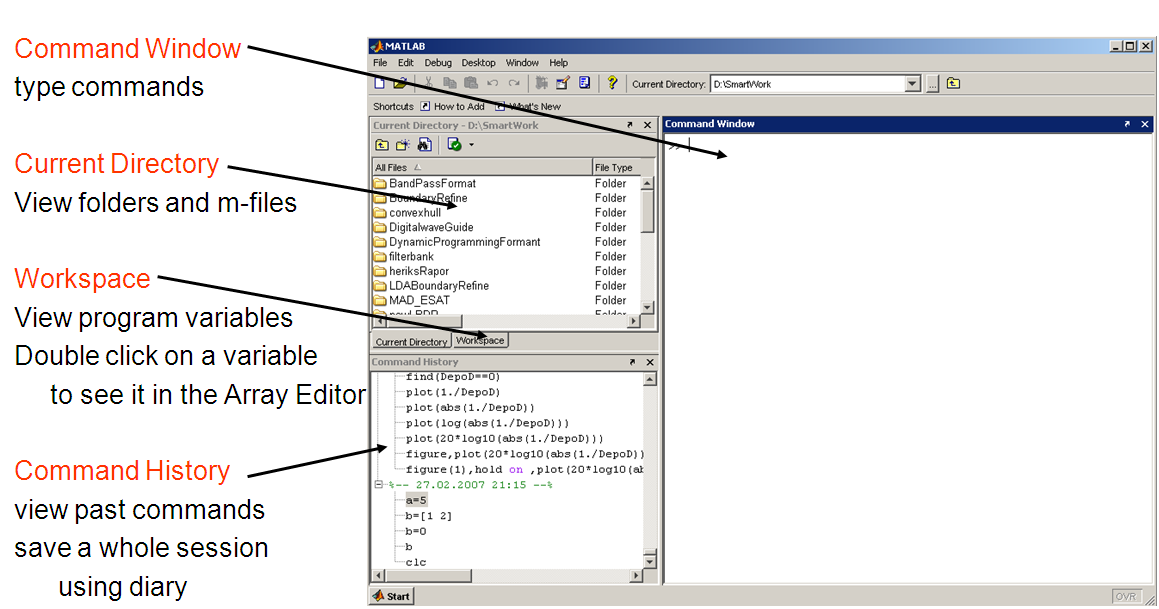Expand the directory reports dropdown arrow
Viewport: 1159px width, 609px height.
(x=472, y=145)
